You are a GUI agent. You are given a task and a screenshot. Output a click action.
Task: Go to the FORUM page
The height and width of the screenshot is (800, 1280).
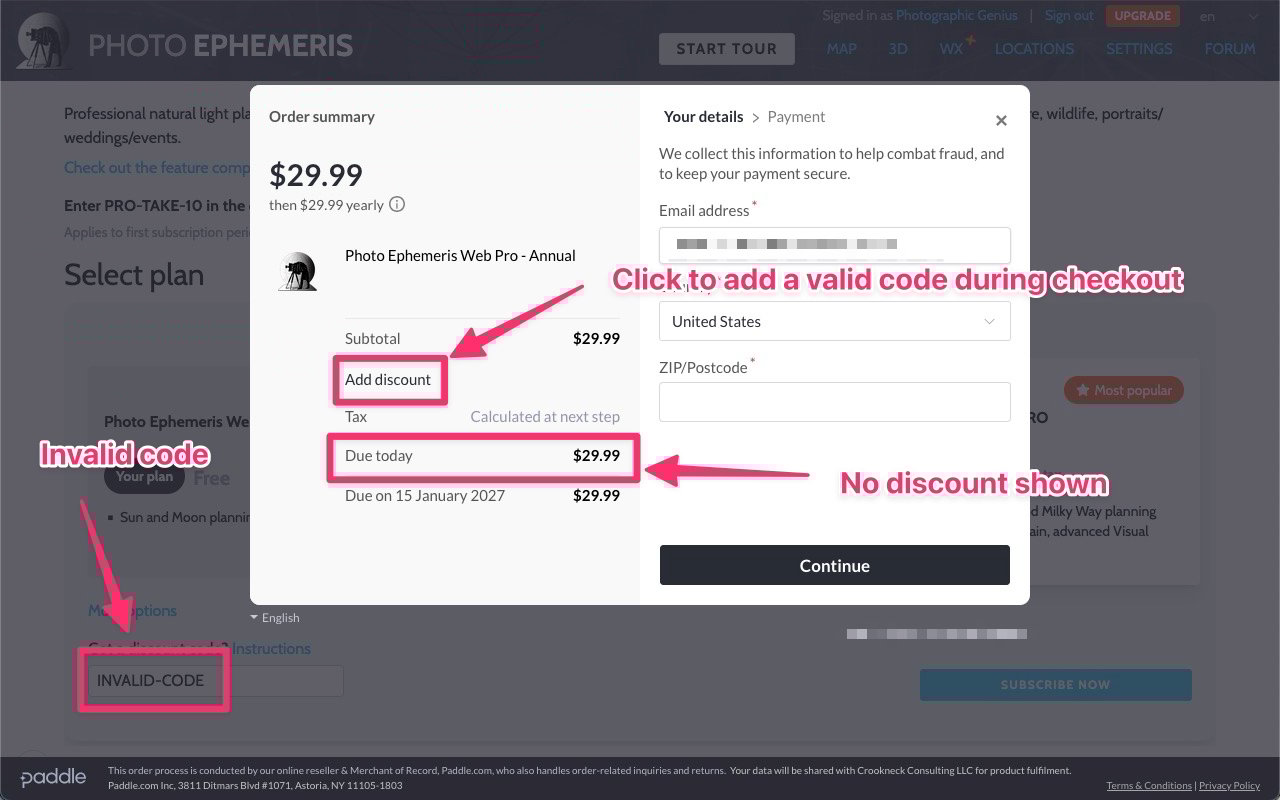pyautogui.click(x=1230, y=48)
